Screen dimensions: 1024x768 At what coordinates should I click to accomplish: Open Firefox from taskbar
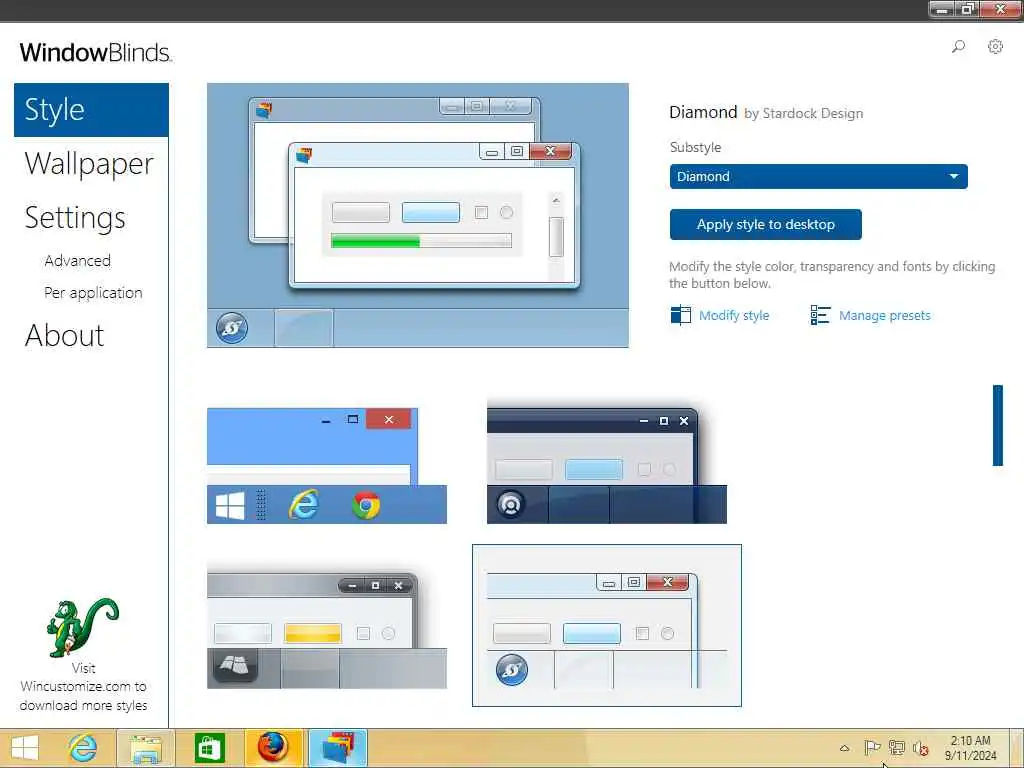click(273, 748)
